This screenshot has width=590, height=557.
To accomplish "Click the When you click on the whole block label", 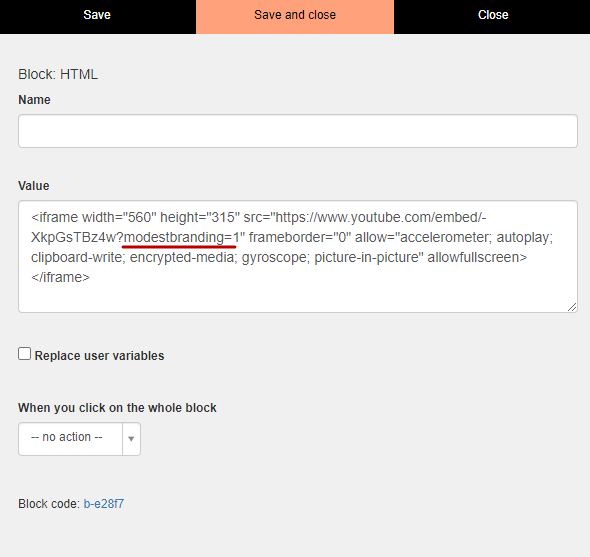I will pyautogui.click(x=117, y=408).
